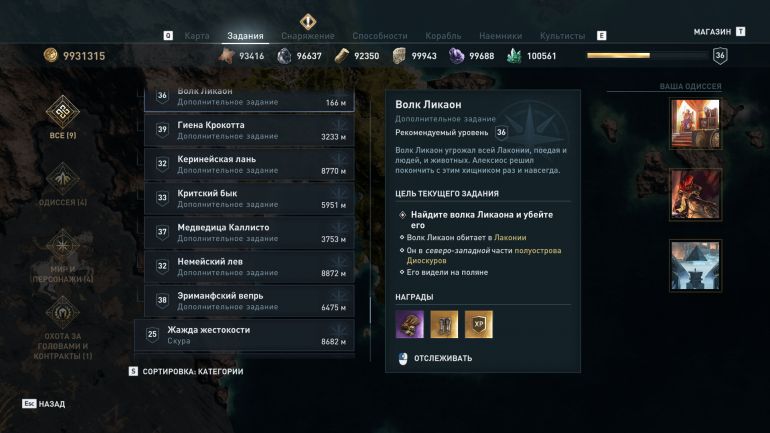This screenshot has width=770, height=433.
Task: Click ОТСЛЕЖИВАТЬ to track the quest
Action: (x=443, y=358)
